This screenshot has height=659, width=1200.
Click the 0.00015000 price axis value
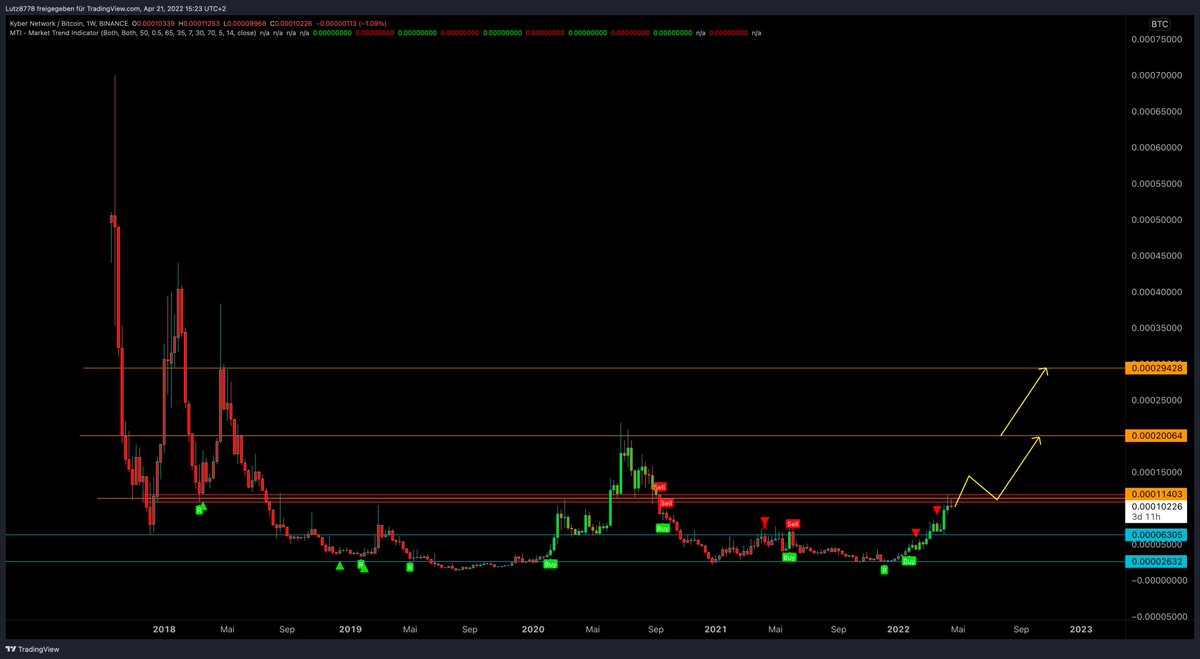point(1157,472)
